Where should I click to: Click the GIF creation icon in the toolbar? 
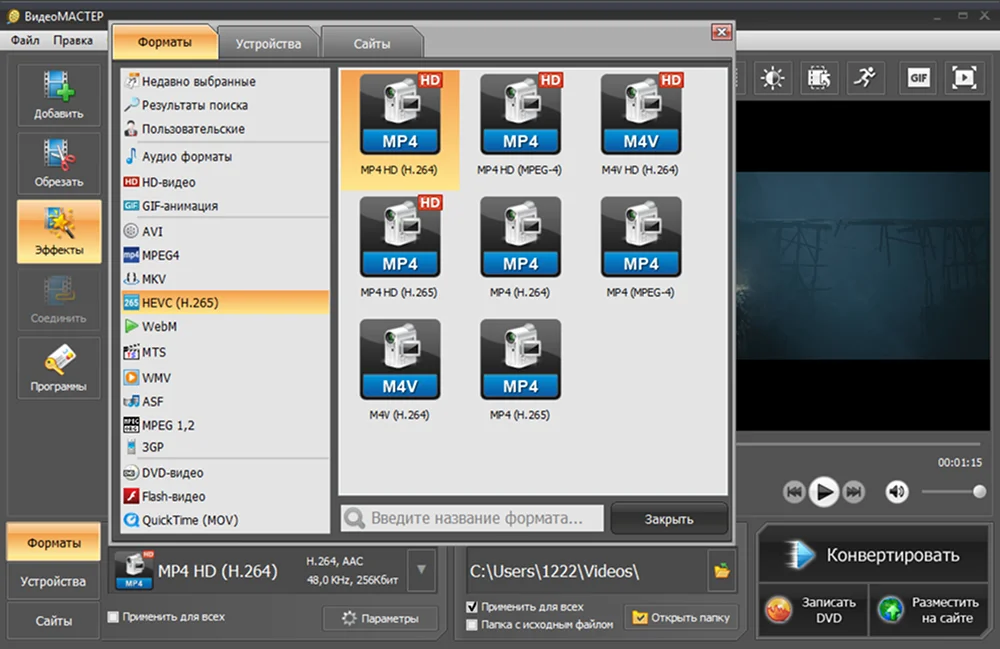pos(918,77)
